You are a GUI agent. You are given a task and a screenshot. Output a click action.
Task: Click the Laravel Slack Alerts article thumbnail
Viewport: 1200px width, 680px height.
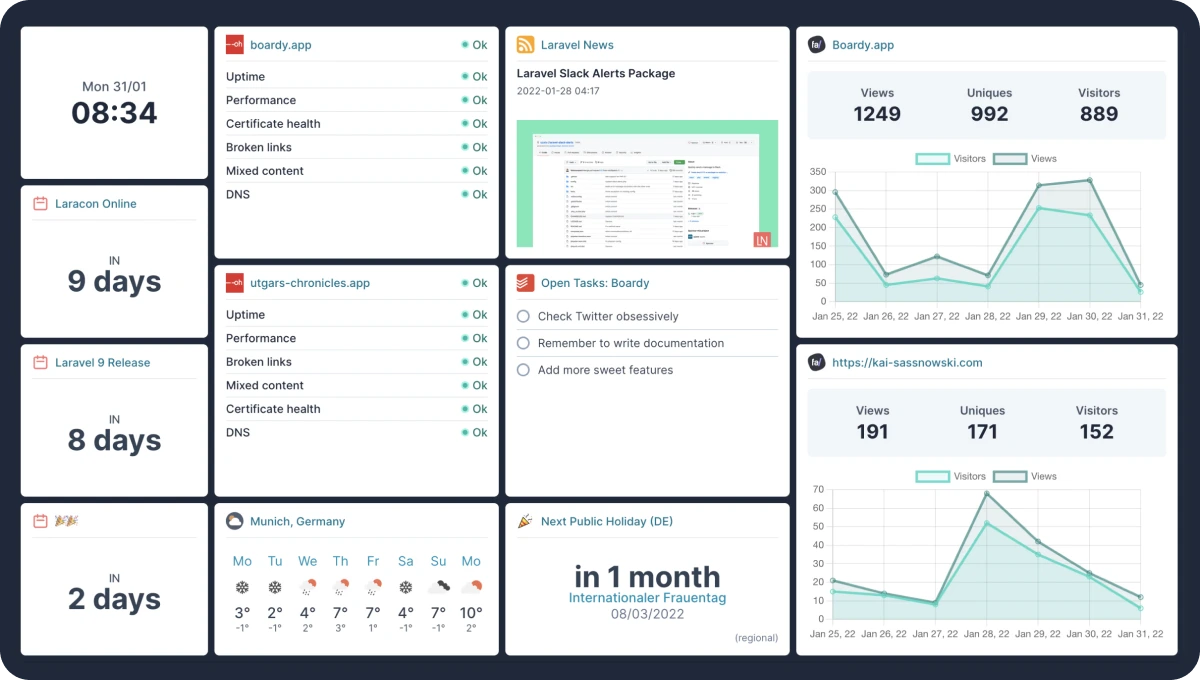pyautogui.click(x=647, y=183)
